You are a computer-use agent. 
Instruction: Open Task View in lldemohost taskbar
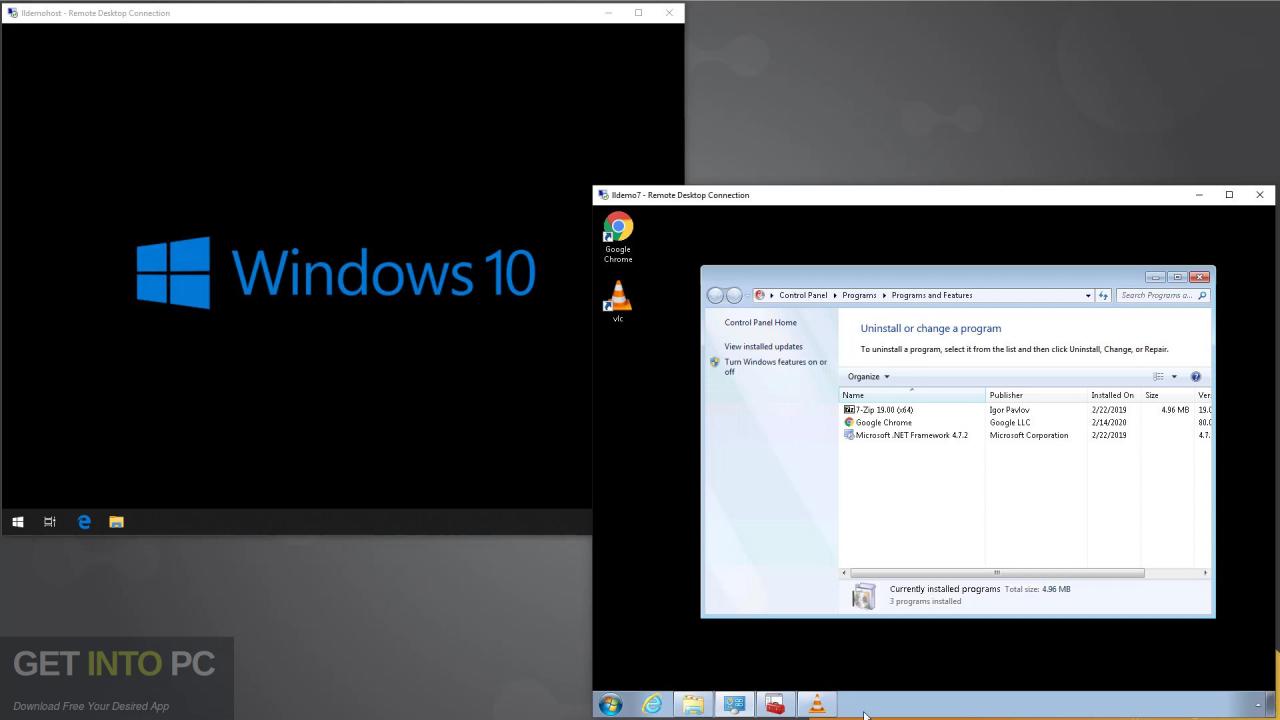coord(50,522)
